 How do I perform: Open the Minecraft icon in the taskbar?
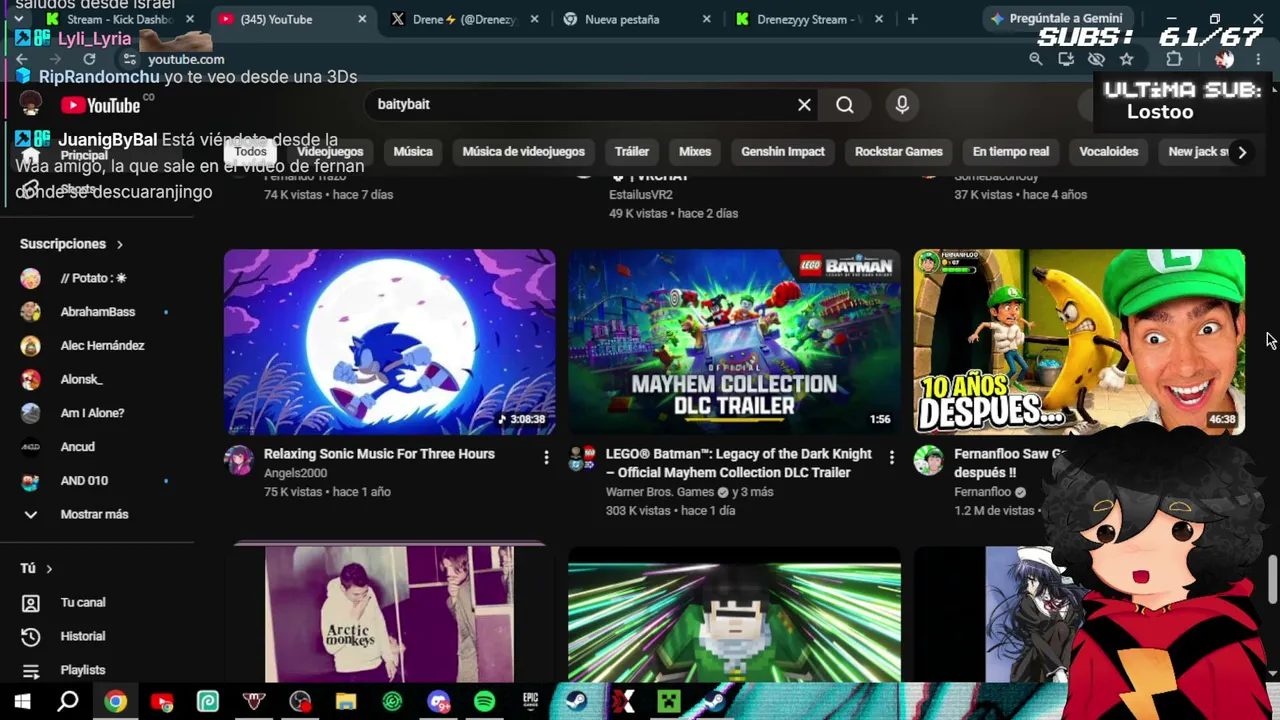pyautogui.click(x=668, y=702)
